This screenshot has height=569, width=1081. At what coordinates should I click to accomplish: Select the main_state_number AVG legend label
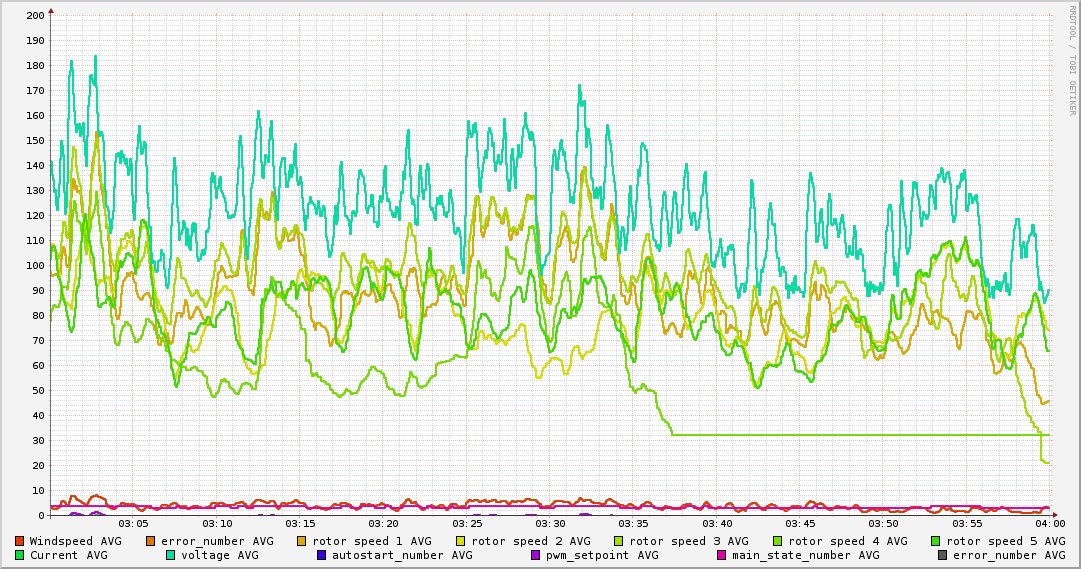(x=806, y=556)
